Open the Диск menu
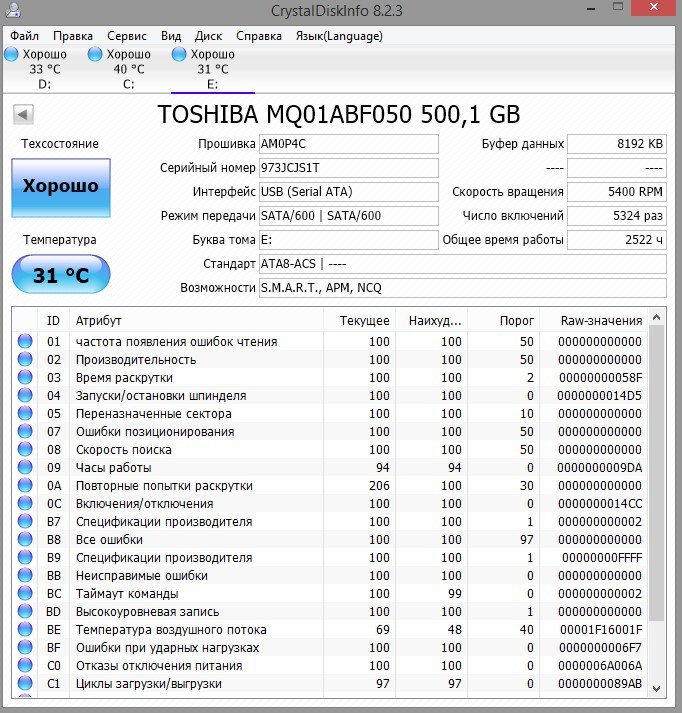 (208, 36)
